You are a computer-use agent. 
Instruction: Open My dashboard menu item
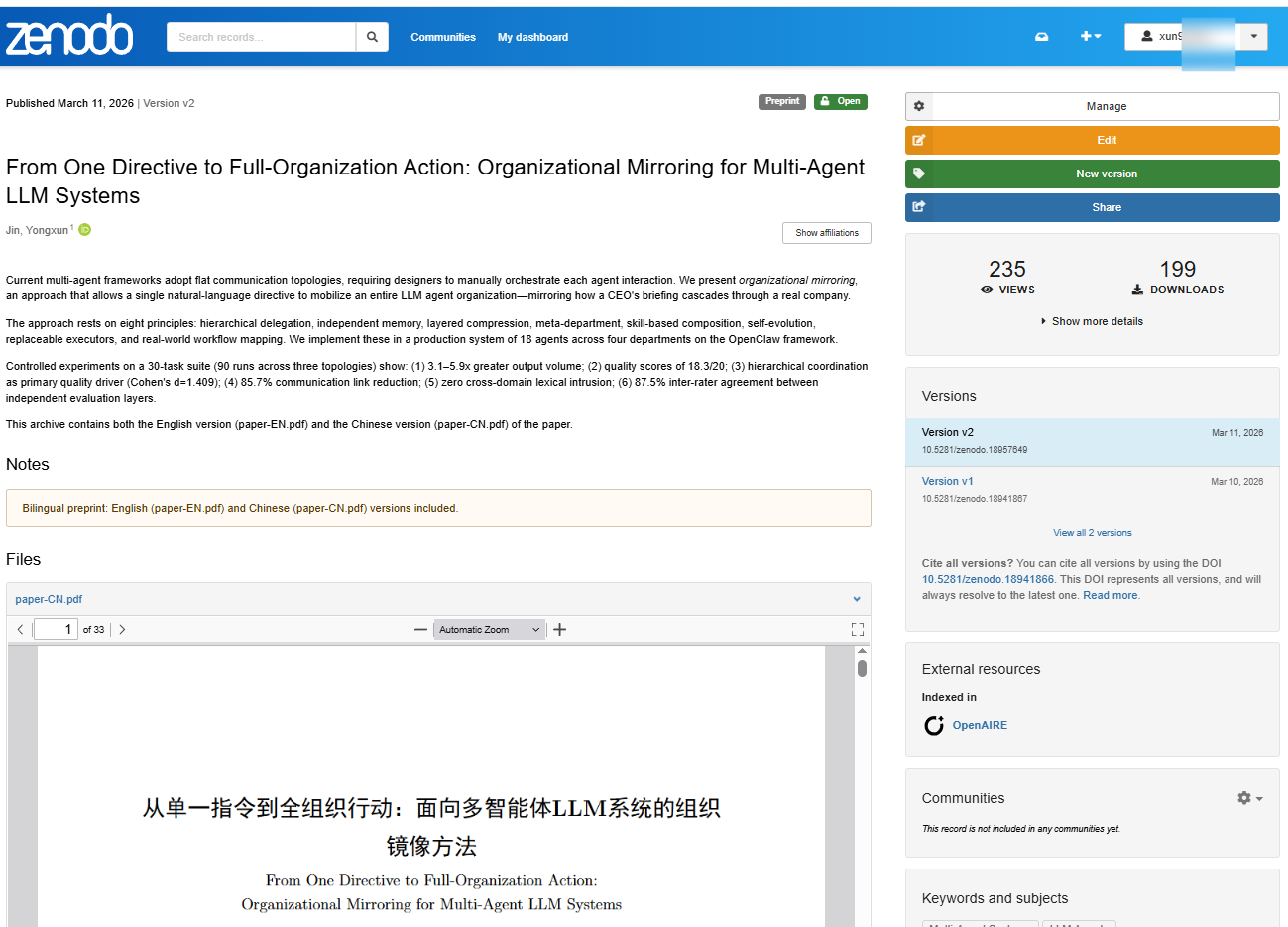[532, 37]
